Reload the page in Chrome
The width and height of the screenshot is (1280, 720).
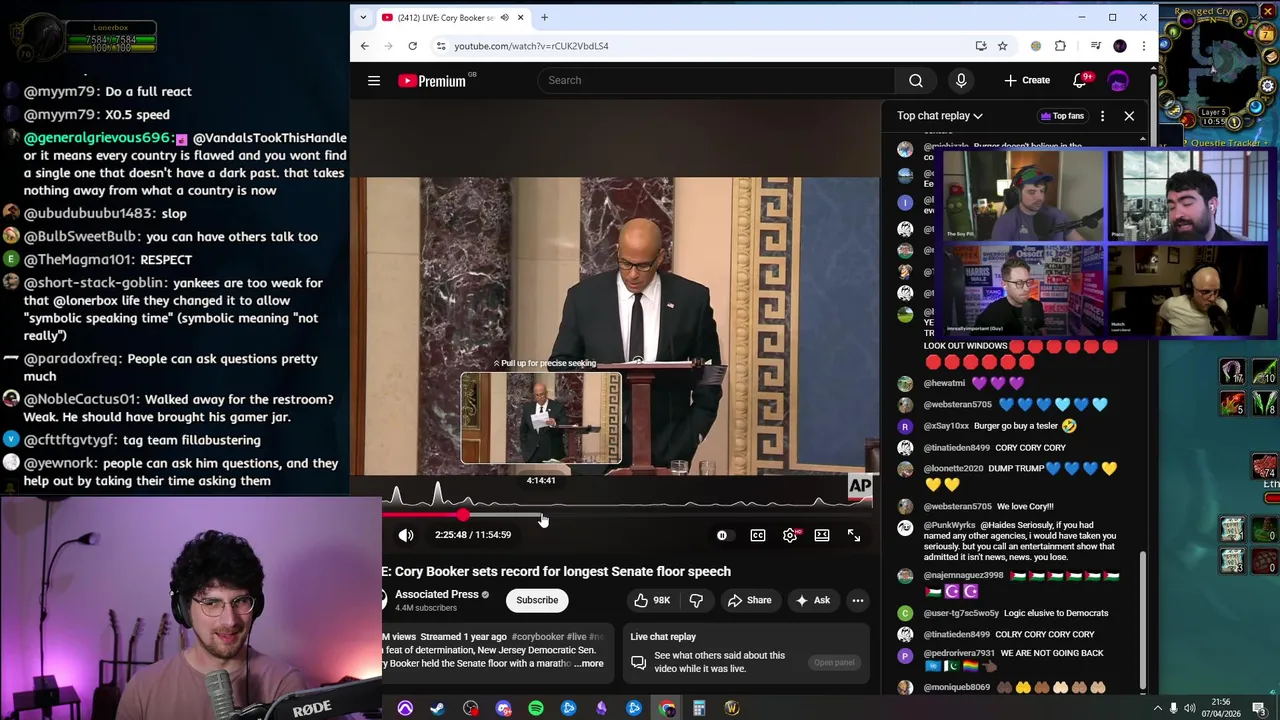(412, 46)
